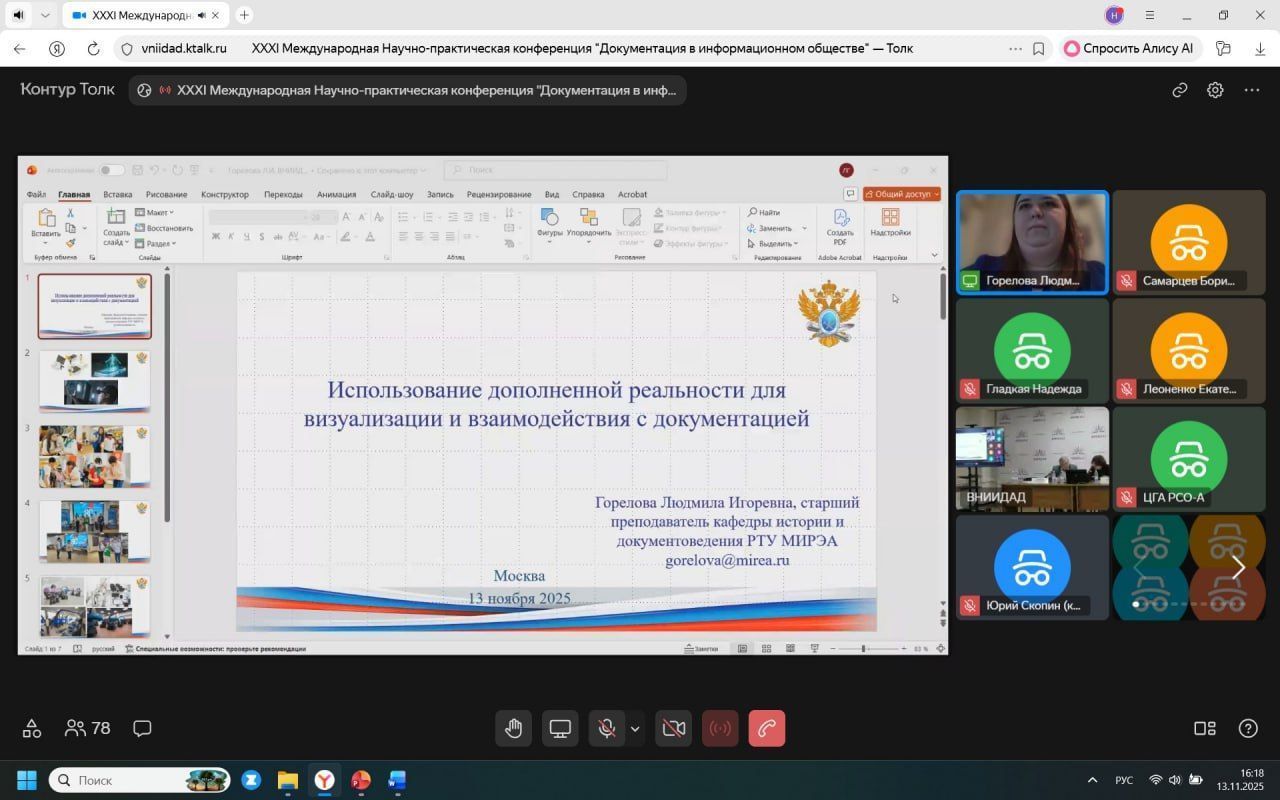Open conference settings gear icon
Screen dimensions: 1280x800
(x=1215, y=90)
